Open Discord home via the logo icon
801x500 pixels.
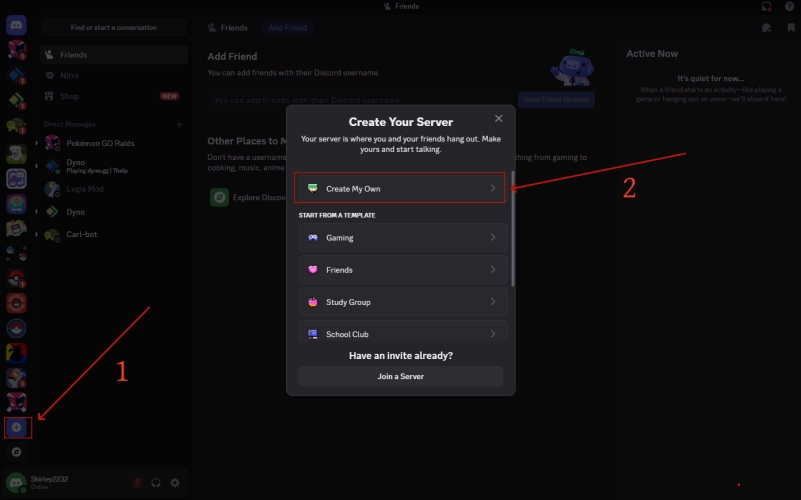click(x=16, y=25)
